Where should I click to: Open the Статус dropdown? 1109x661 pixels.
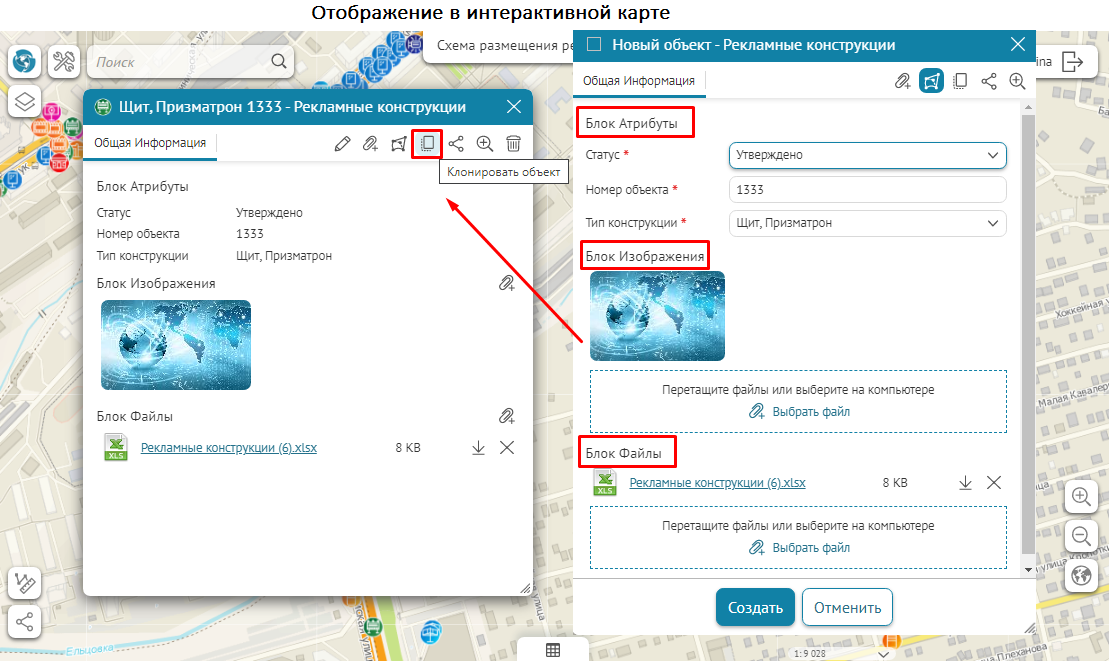pyautogui.click(x=867, y=155)
